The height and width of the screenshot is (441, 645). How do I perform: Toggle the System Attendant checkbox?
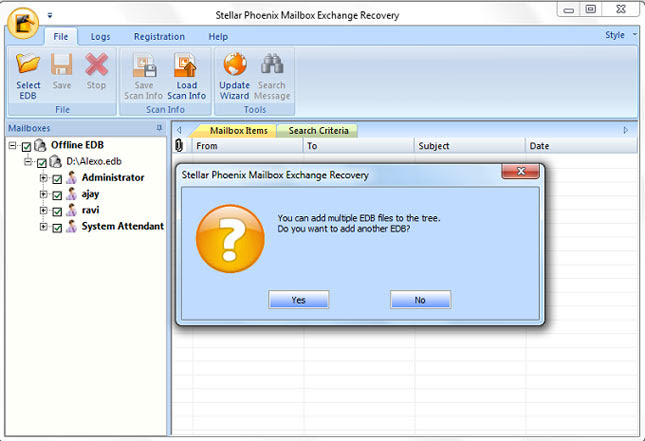pyautogui.click(x=57, y=227)
